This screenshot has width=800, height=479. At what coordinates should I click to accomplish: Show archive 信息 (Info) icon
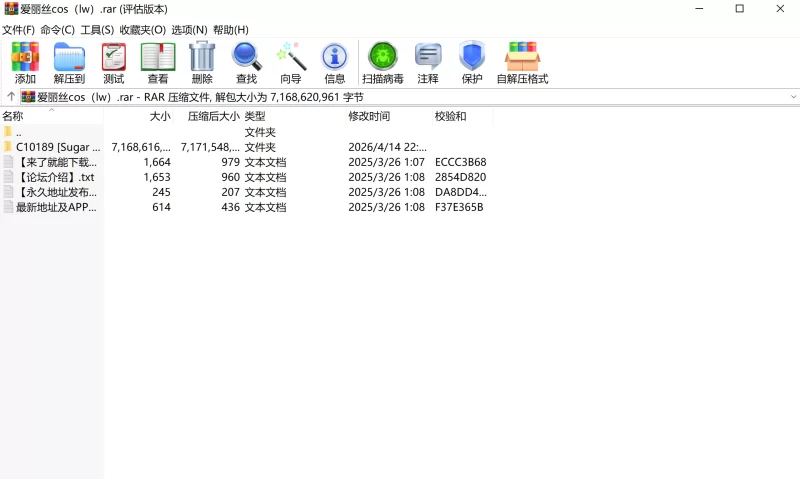click(335, 56)
